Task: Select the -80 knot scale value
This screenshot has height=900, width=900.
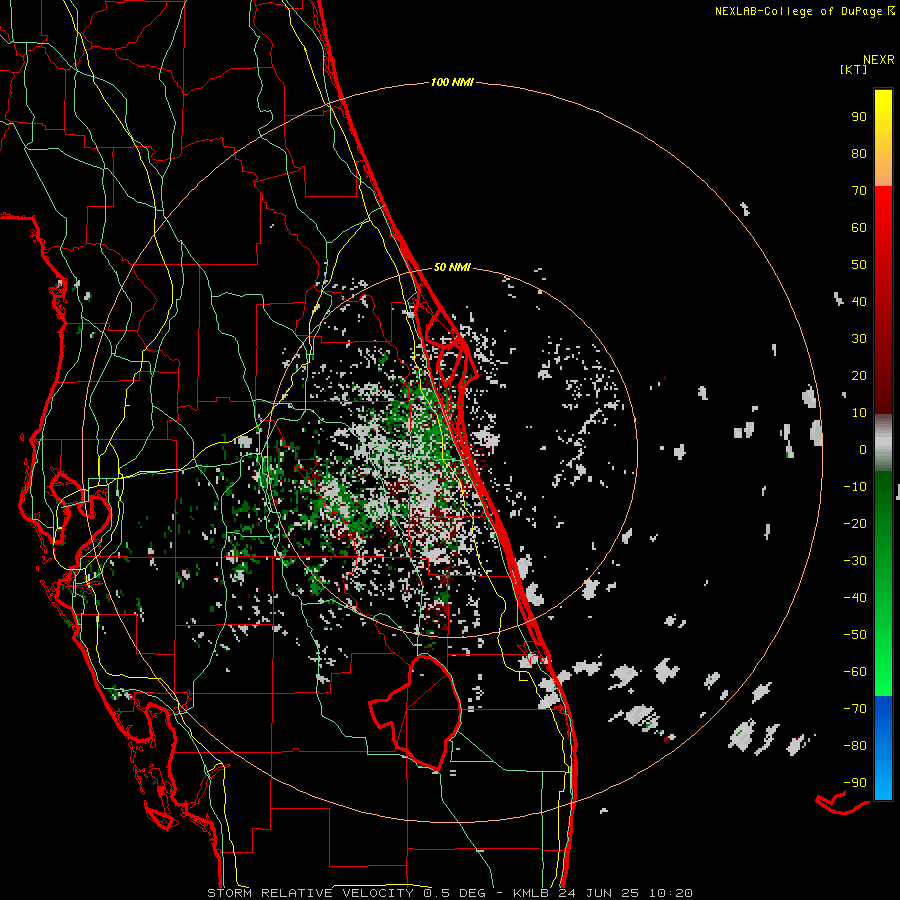Action: point(855,746)
